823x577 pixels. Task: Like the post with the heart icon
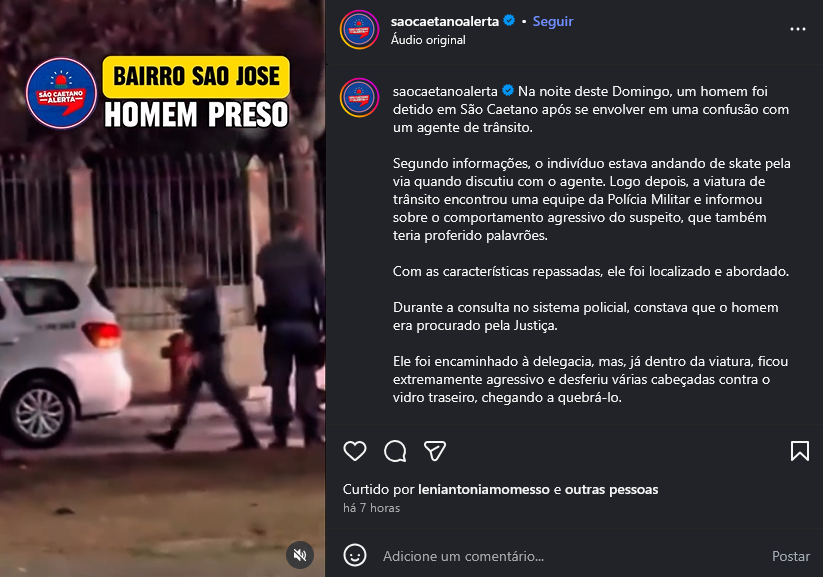point(355,451)
